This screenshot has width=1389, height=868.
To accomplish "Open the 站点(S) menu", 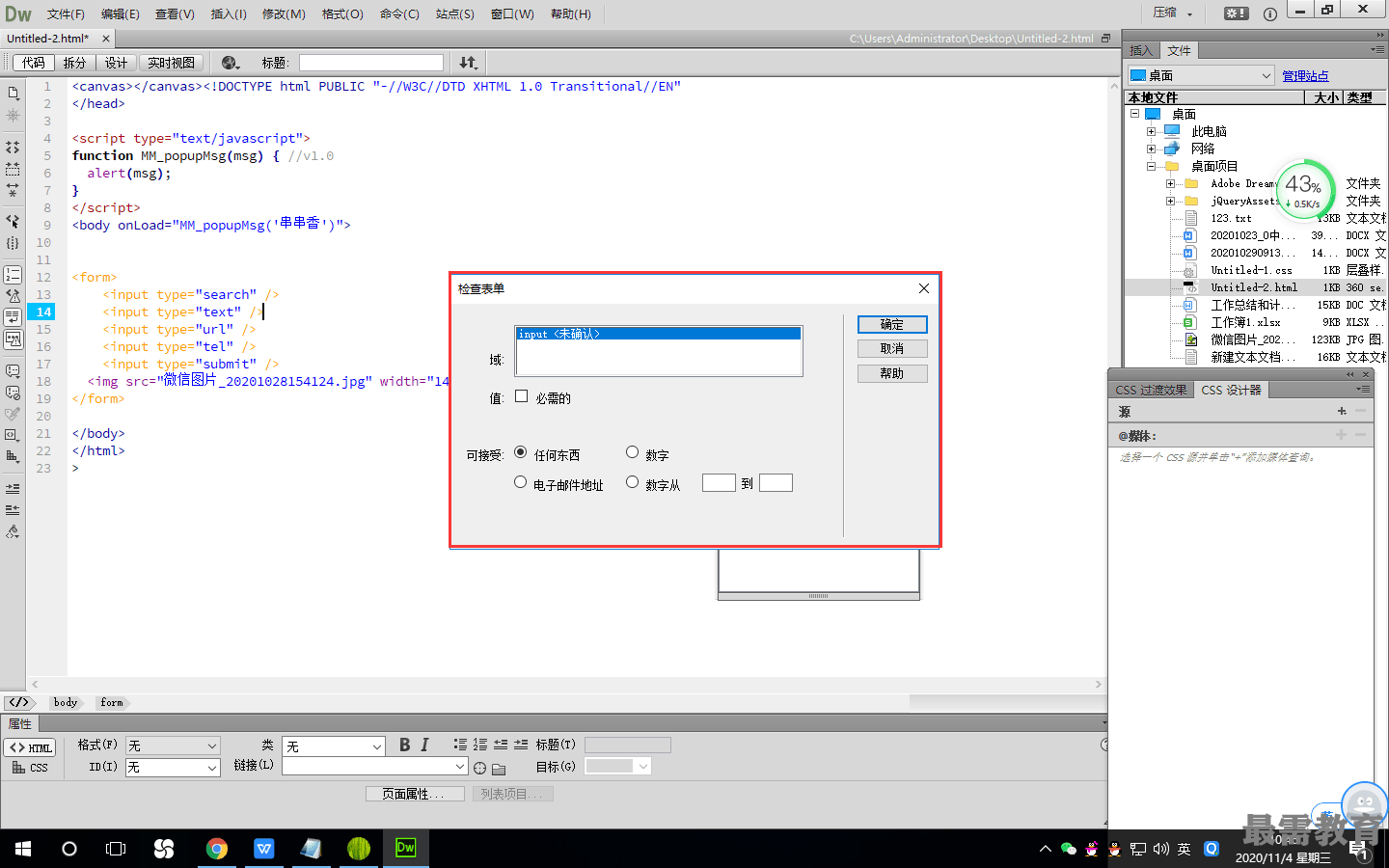I will click(455, 14).
